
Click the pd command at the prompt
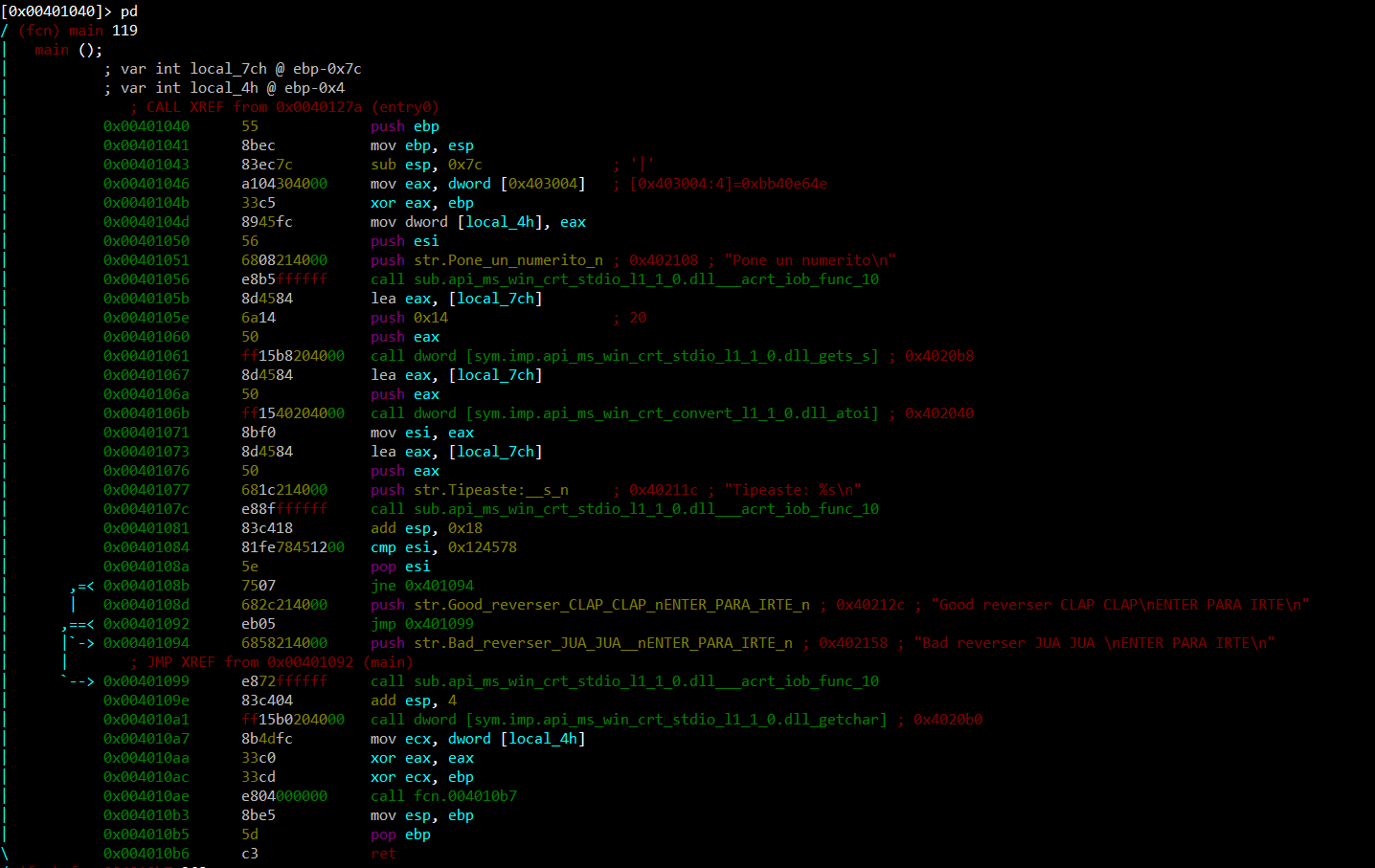(129, 11)
